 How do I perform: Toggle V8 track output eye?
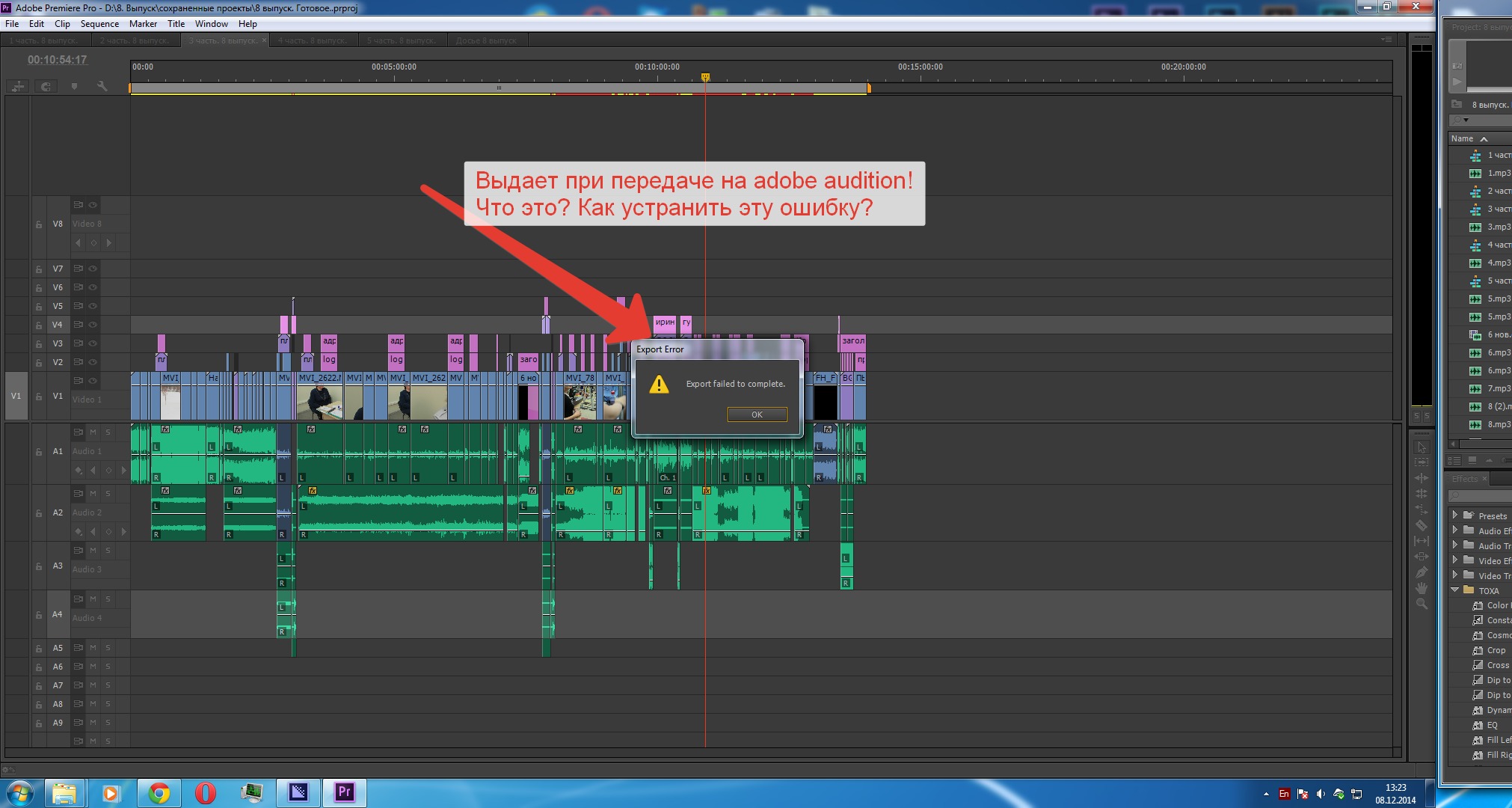click(x=93, y=204)
